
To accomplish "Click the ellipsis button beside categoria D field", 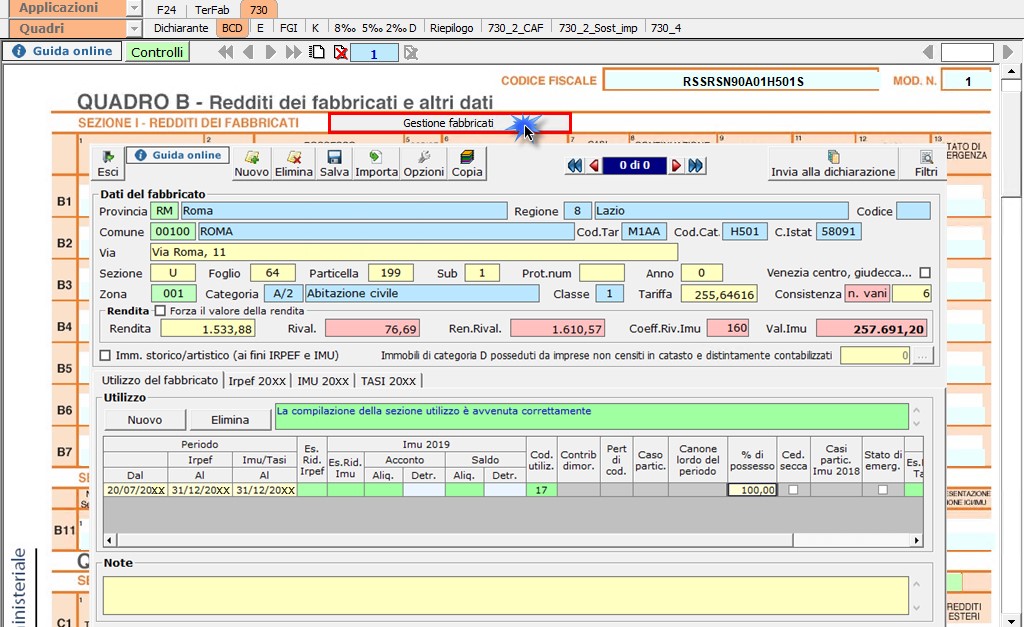I will pyautogui.click(x=923, y=355).
